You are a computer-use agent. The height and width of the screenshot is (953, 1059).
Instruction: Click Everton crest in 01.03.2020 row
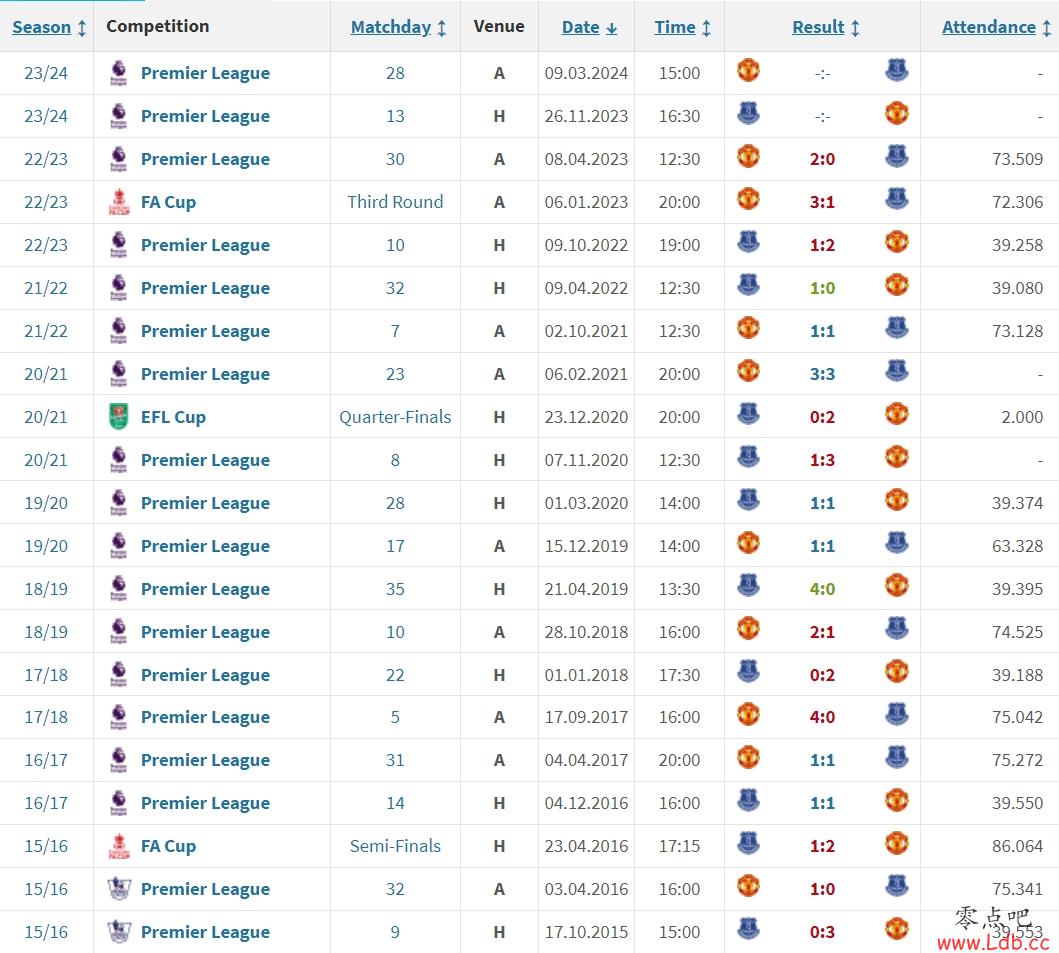748,500
